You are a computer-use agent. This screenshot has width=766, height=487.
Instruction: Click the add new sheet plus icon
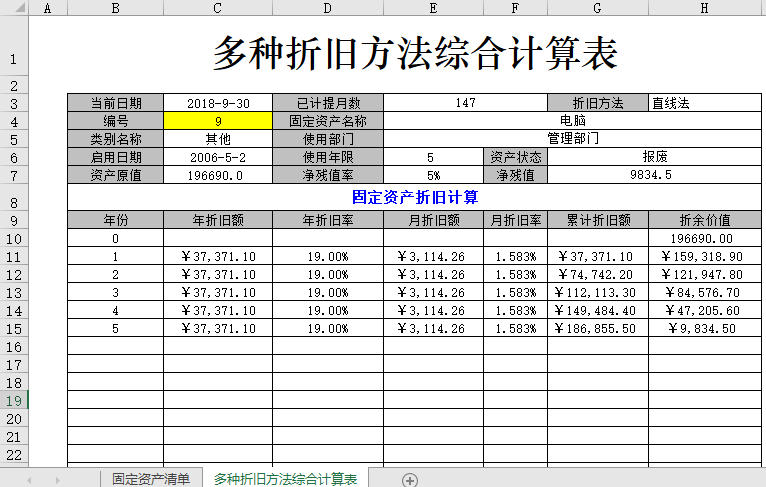point(409,480)
